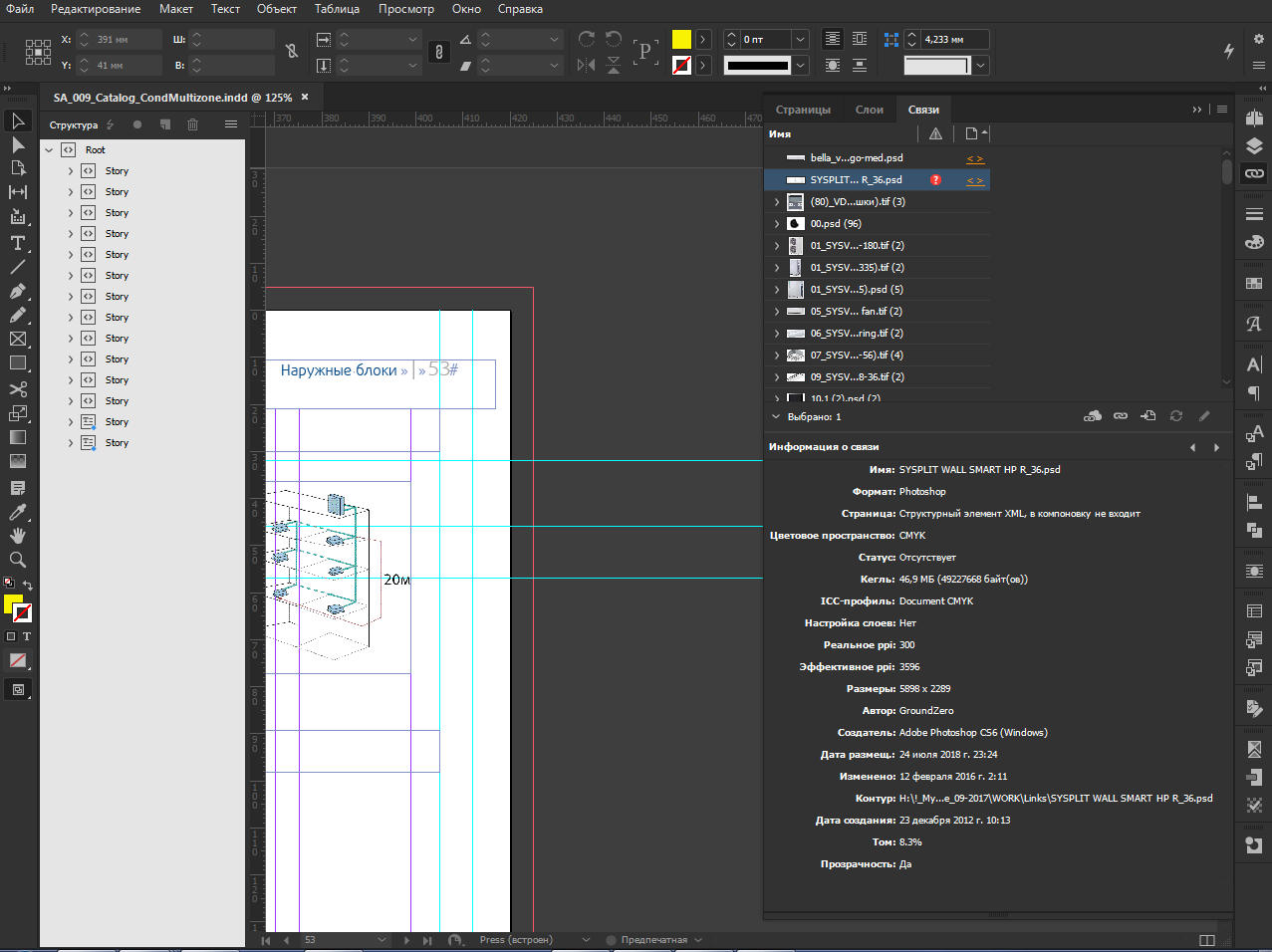Select the Type tool in the toolbox
The image size is (1272, 952).
coord(18,243)
